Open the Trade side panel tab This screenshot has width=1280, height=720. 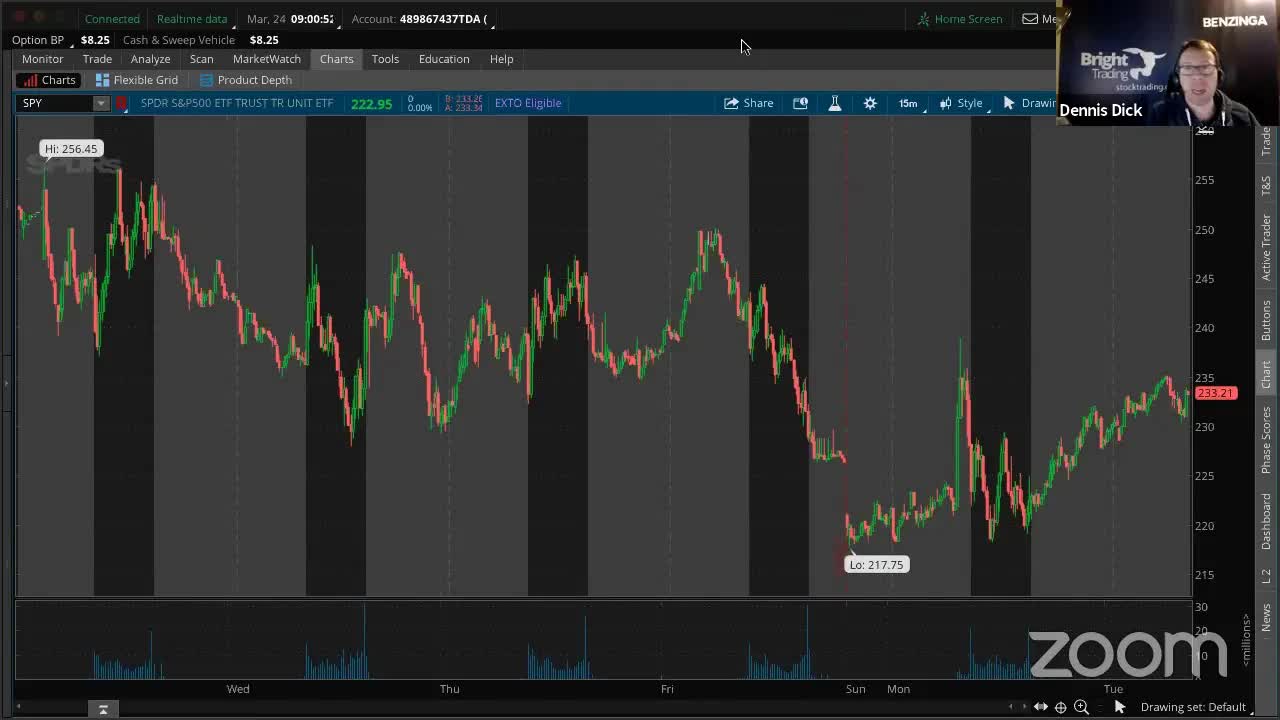pos(1266,141)
